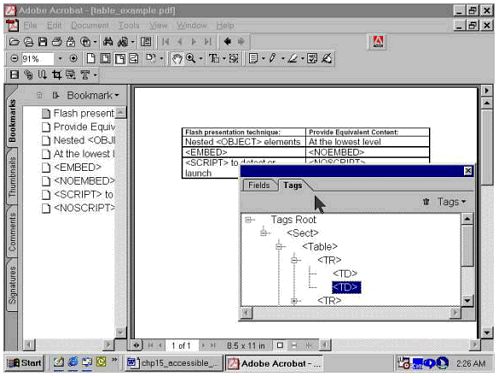Select the Graphics Select tool
Viewport: 499px width, 376px height.
pos(234,59)
